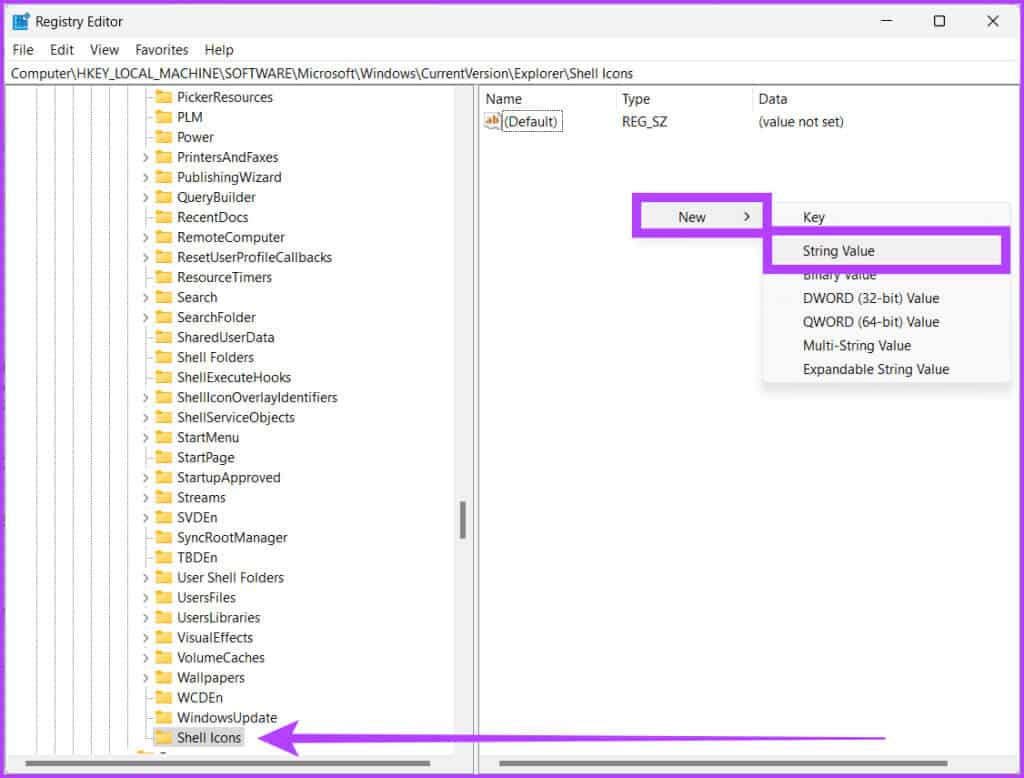Expand the Wallpapers key
The height and width of the screenshot is (778, 1024).
point(146,678)
